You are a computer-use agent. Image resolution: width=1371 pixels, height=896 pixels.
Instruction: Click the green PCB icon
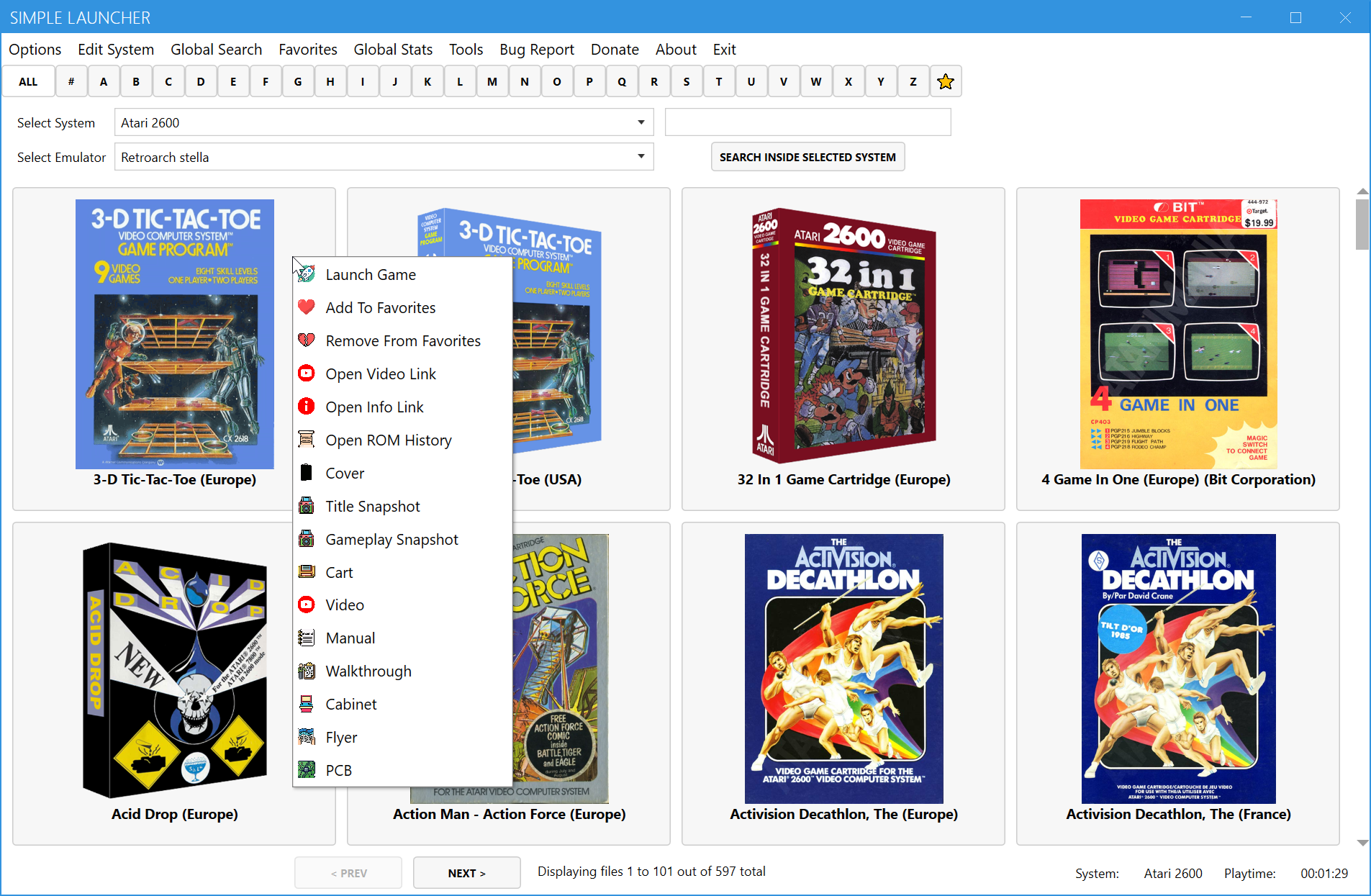307,770
